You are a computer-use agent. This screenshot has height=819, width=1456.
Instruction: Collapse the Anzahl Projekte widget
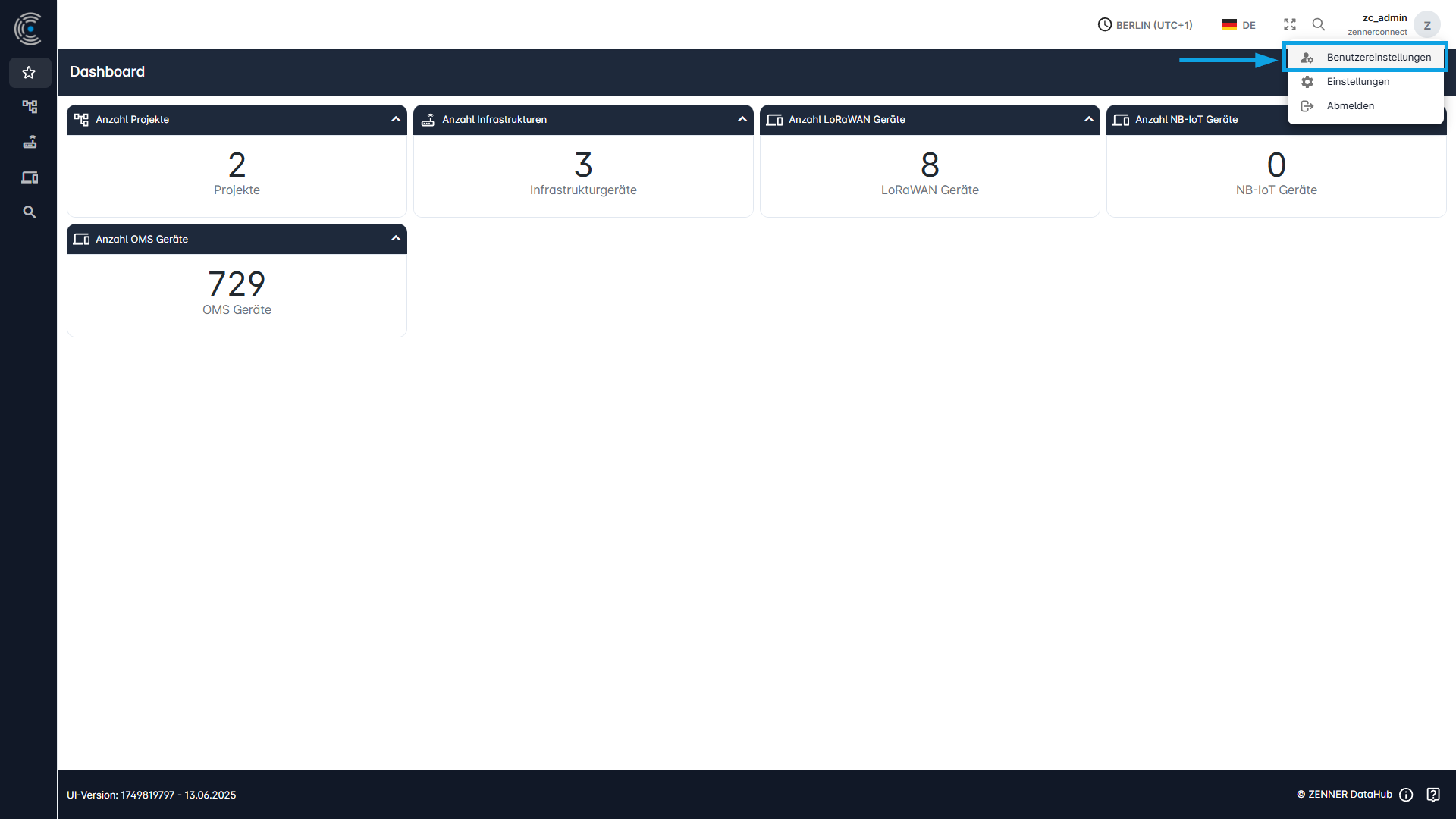pyautogui.click(x=395, y=119)
